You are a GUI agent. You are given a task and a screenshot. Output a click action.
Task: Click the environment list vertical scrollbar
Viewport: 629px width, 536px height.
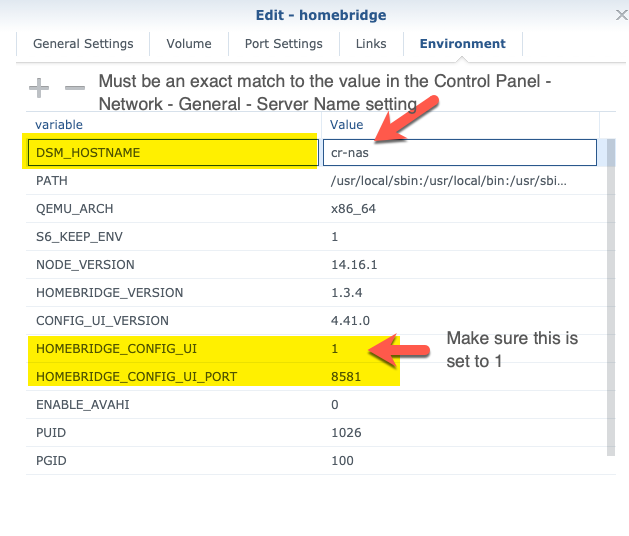[x=611, y=297]
